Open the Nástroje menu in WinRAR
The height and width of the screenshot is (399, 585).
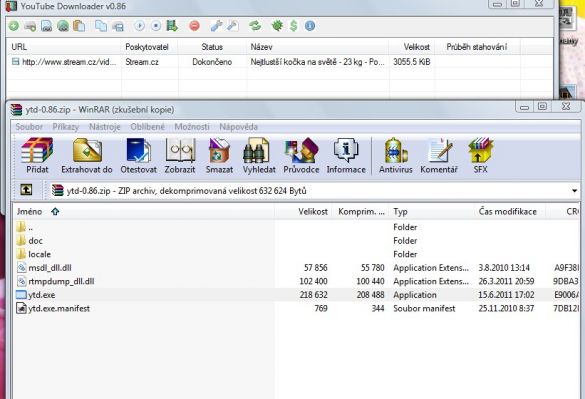(x=104, y=127)
